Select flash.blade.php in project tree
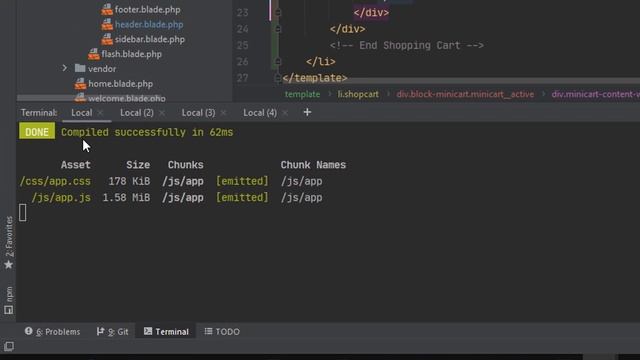Image resolution: width=640 pixels, height=360 pixels. tap(131, 54)
